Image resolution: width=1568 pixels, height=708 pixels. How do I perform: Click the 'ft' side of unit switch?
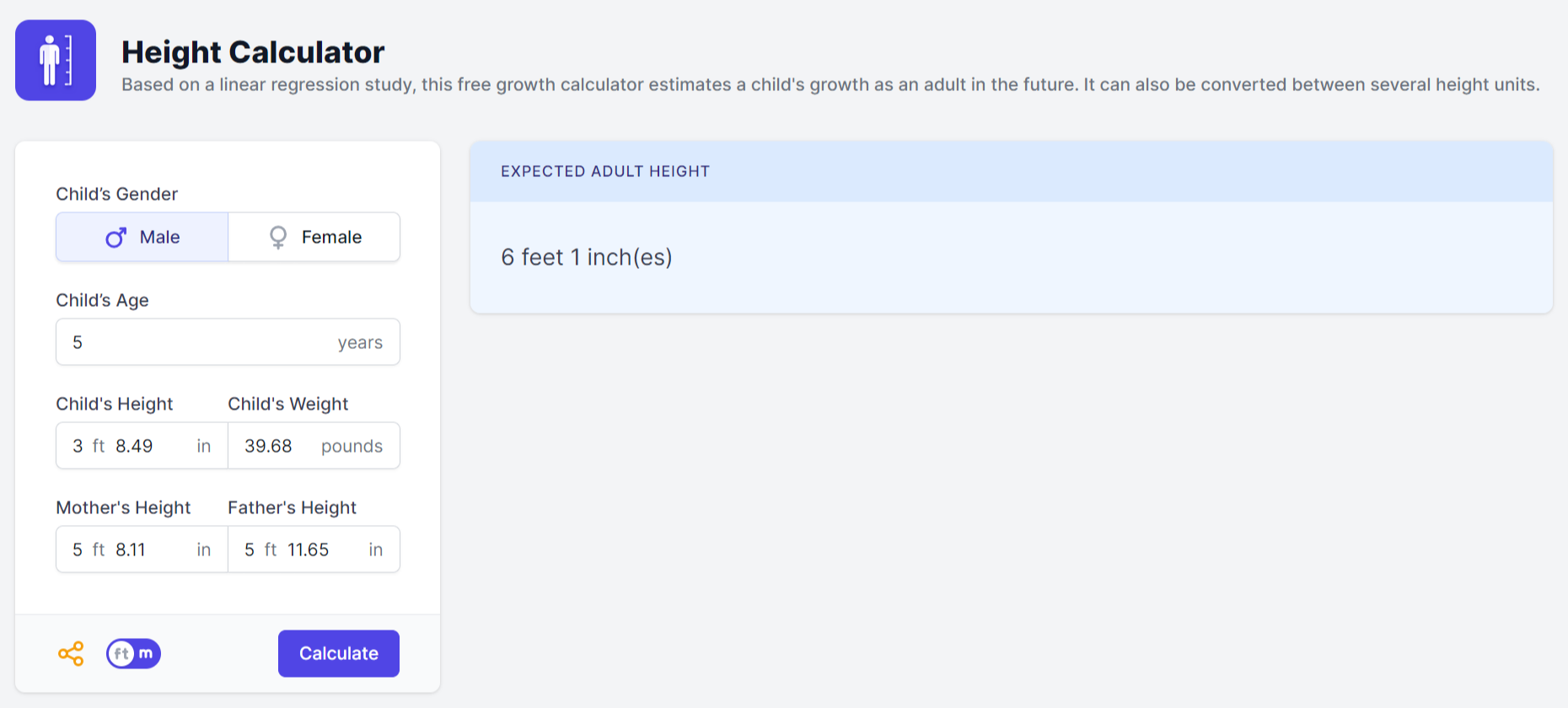[x=121, y=652]
